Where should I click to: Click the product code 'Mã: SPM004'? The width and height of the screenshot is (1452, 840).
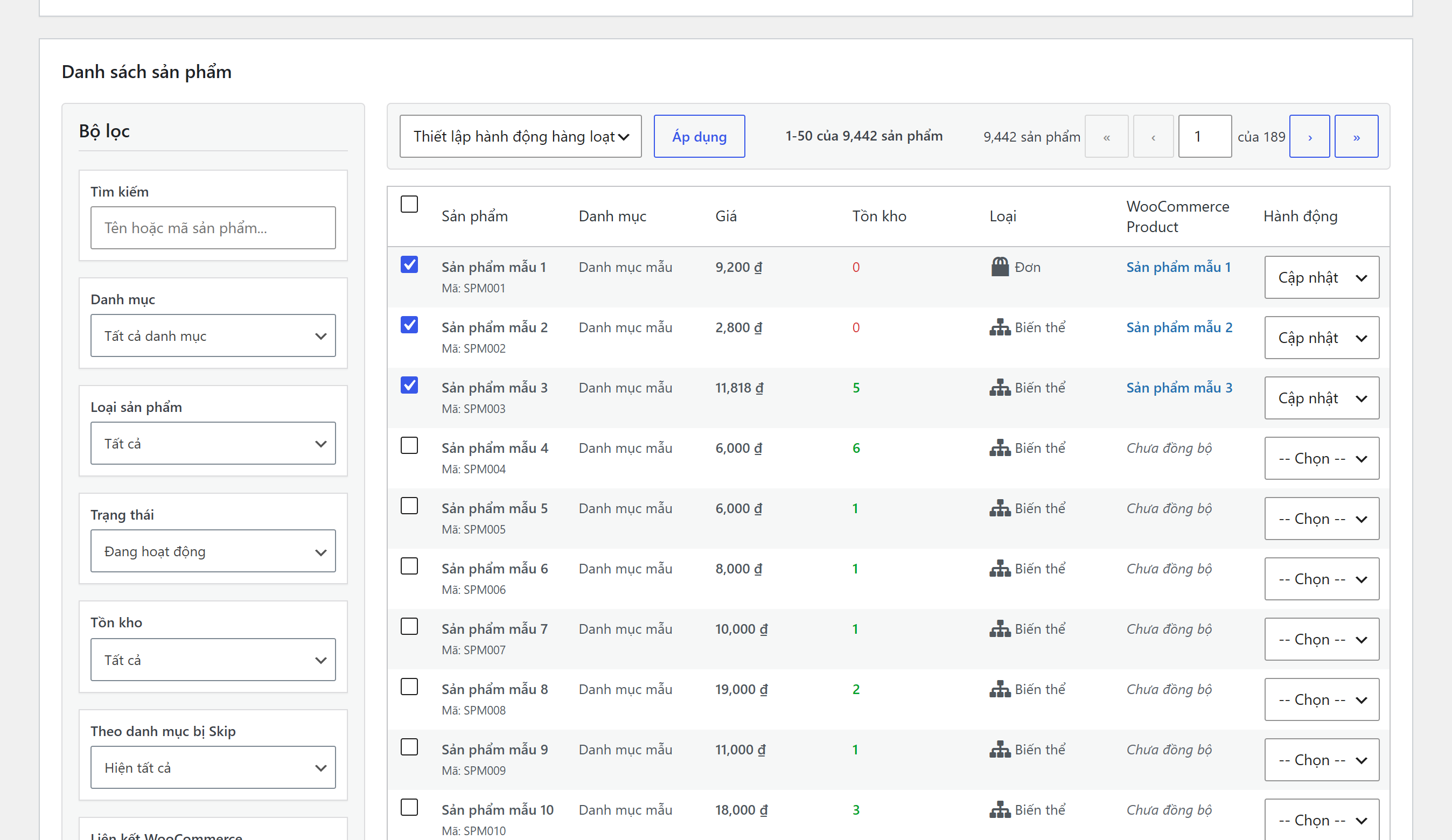coord(473,469)
